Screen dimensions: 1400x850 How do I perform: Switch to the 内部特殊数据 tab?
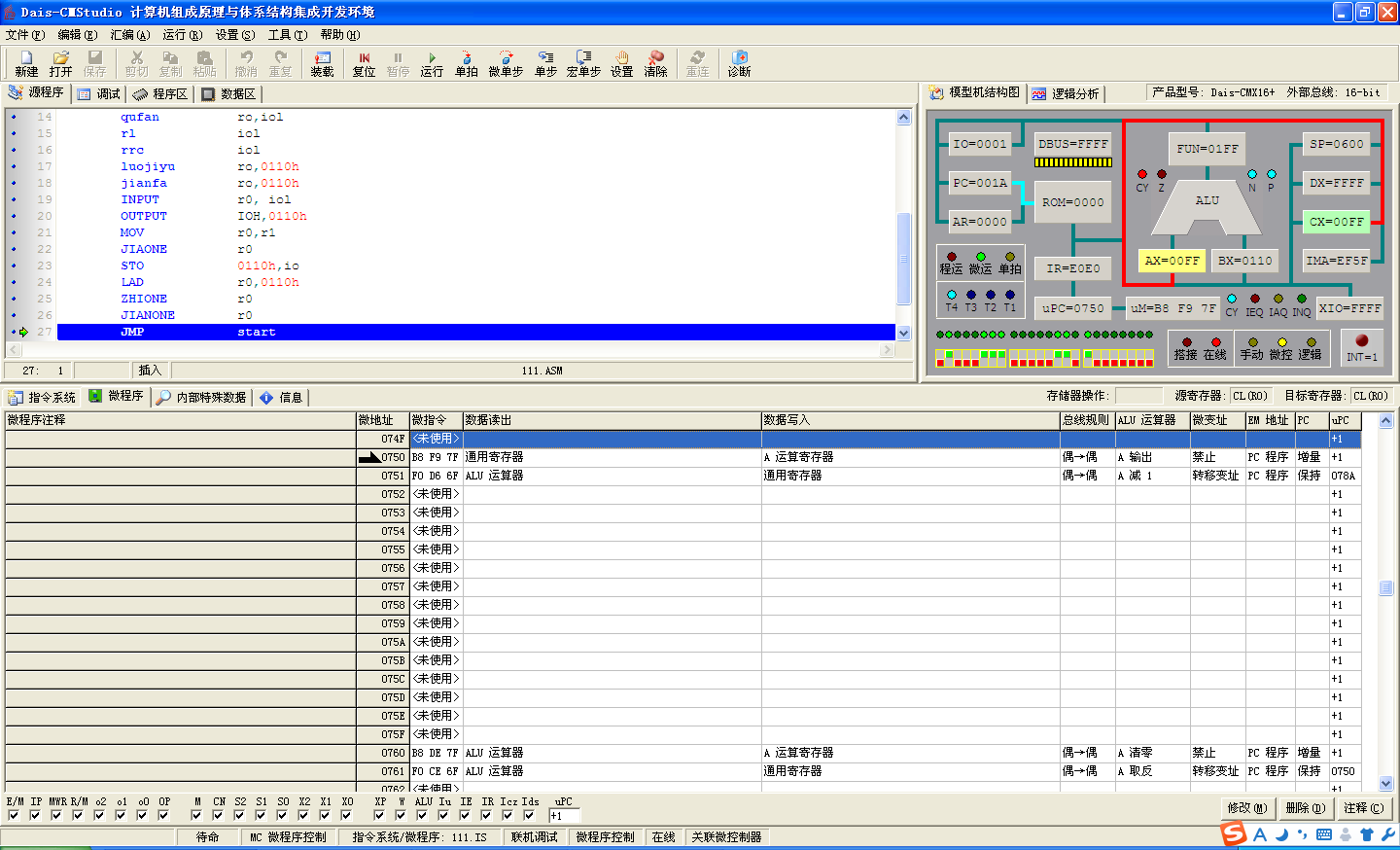201,397
